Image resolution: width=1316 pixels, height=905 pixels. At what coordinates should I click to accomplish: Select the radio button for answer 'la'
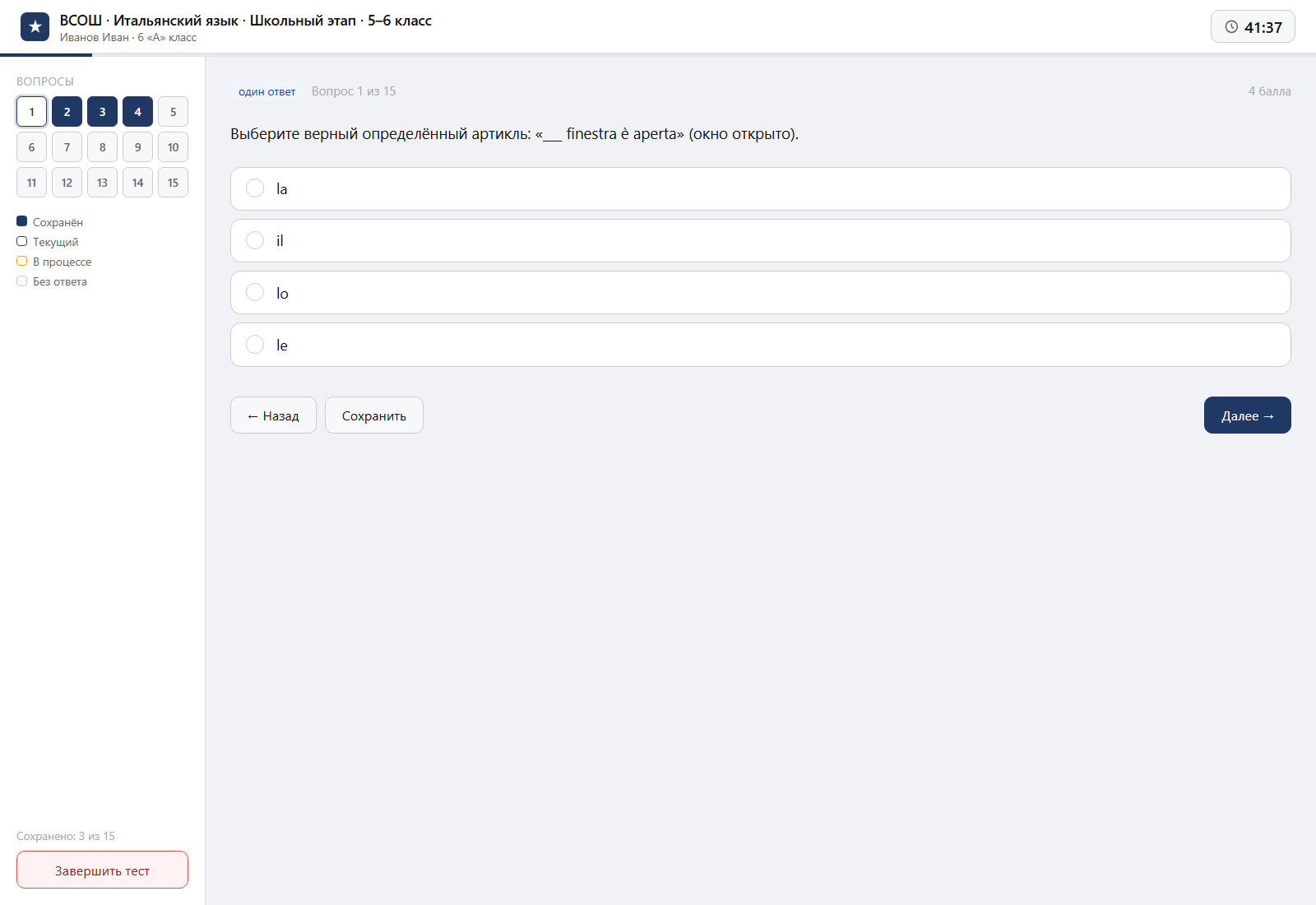[x=255, y=188]
